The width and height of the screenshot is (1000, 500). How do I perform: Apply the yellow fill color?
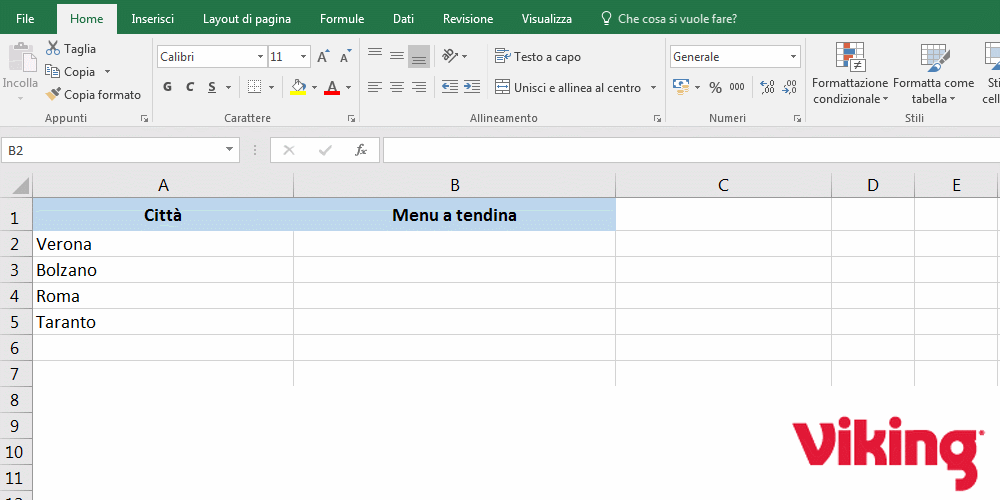(x=298, y=88)
